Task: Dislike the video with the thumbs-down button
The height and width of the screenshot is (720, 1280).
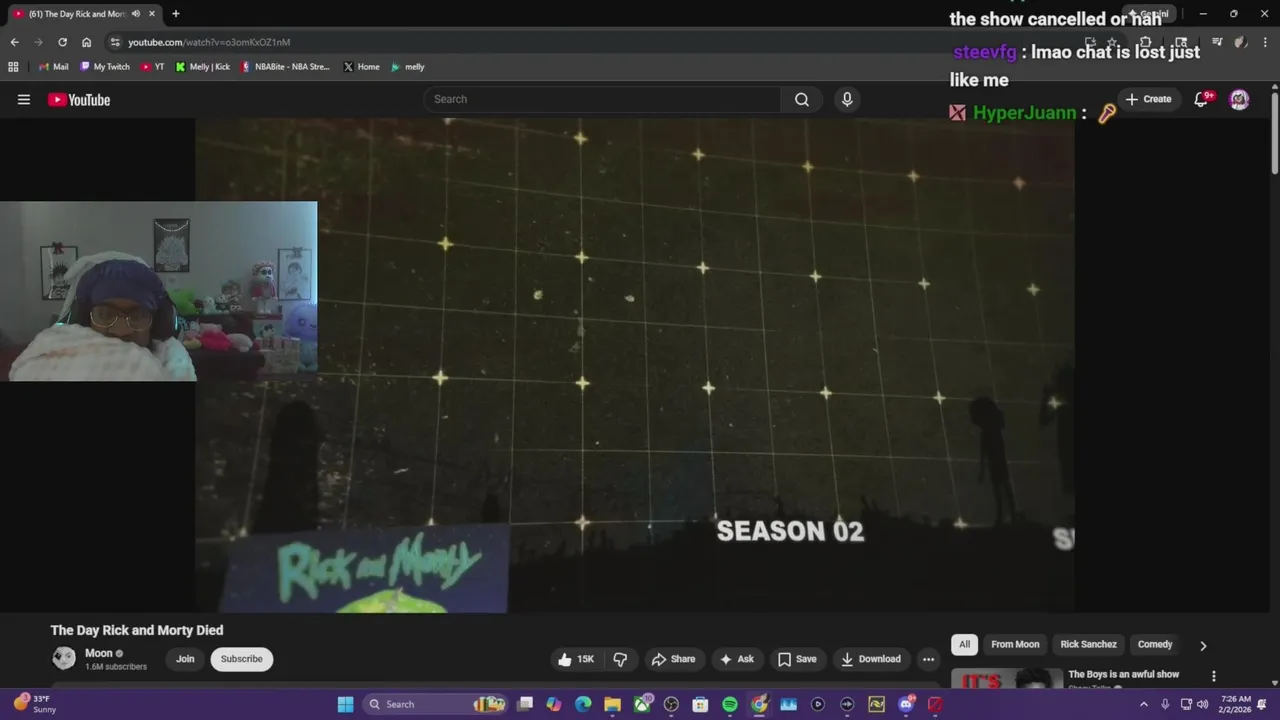Action: [x=620, y=659]
